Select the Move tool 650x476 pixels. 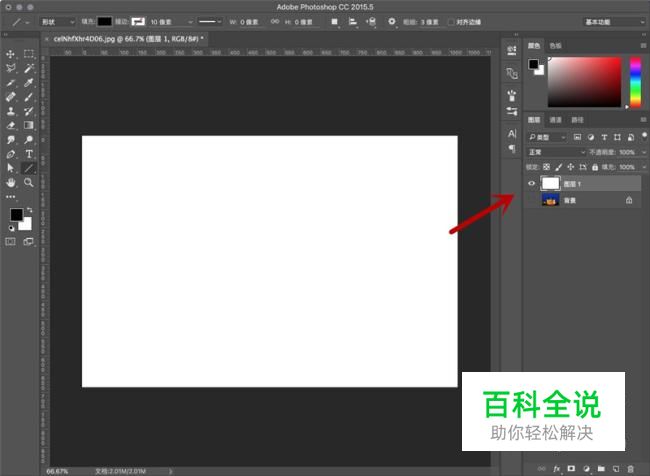(11, 54)
